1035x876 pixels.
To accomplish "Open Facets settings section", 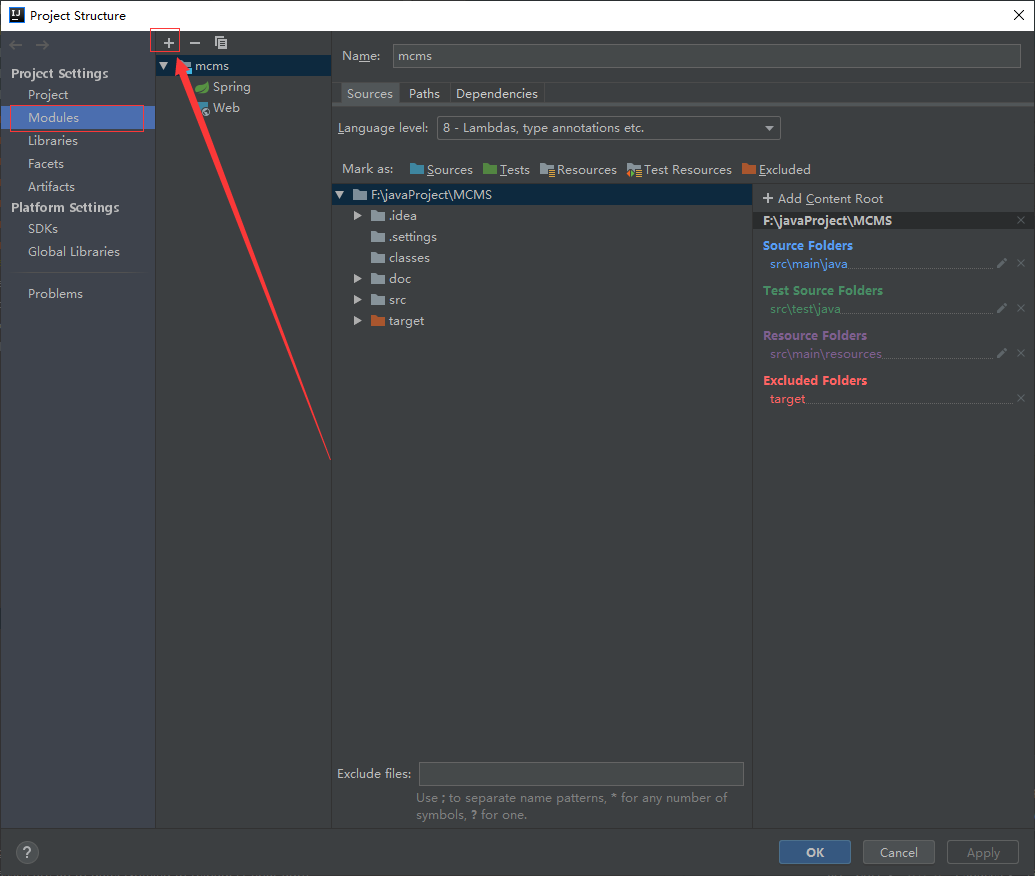I will pyautogui.click(x=46, y=164).
